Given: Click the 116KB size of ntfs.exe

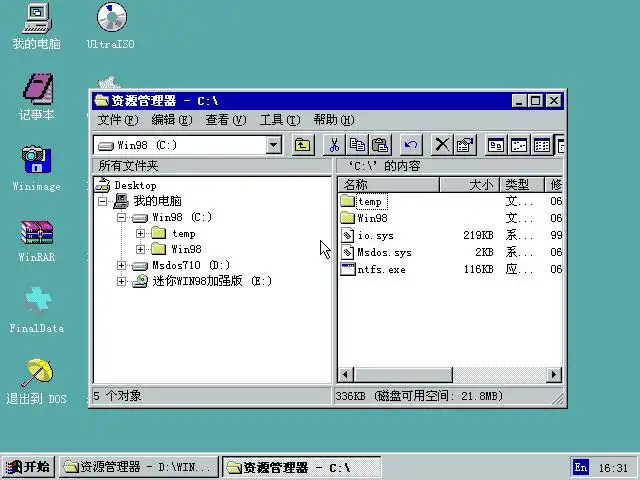Looking at the screenshot, I should (478, 269).
